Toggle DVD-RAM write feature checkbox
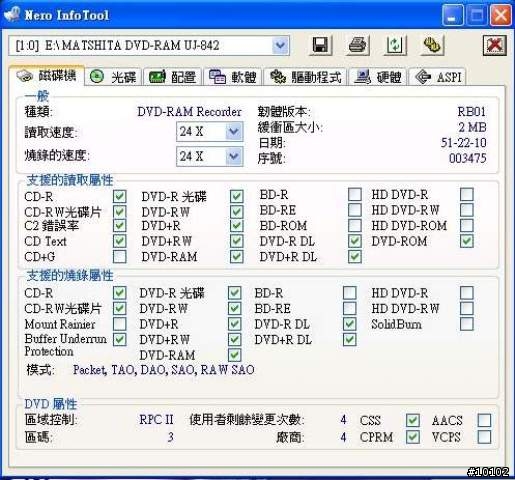Screen dimensions: 515x480 pyautogui.click(x=235, y=355)
